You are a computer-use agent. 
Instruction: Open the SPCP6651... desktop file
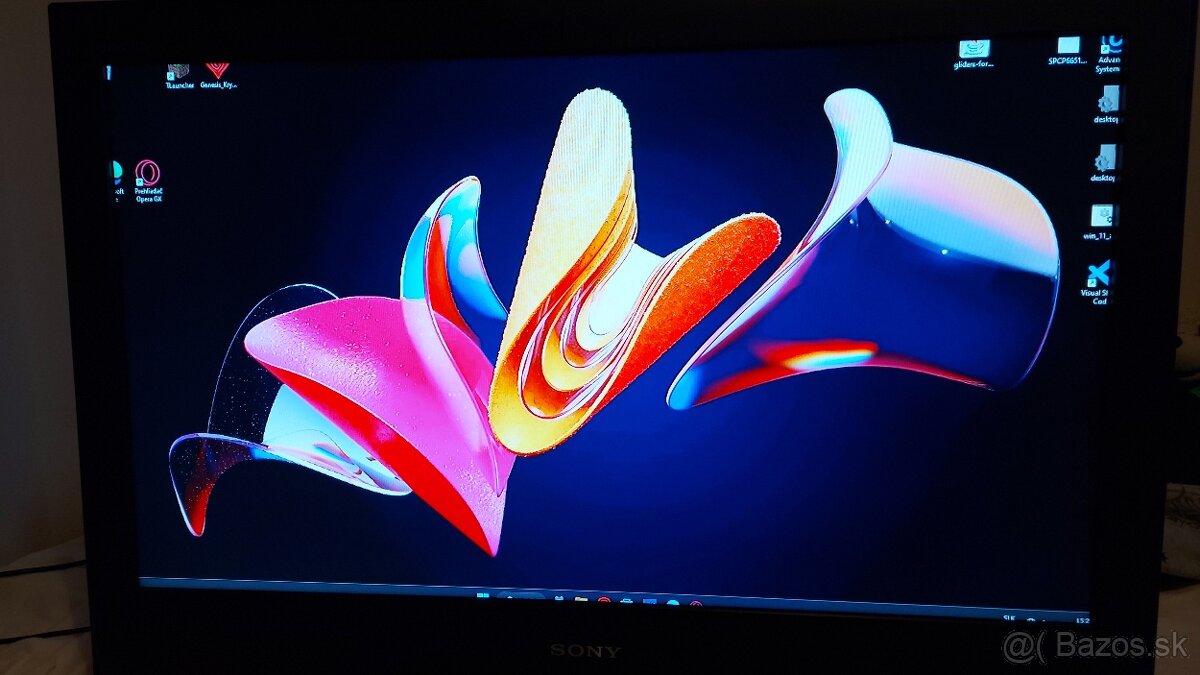pyautogui.click(x=1068, y=51)
